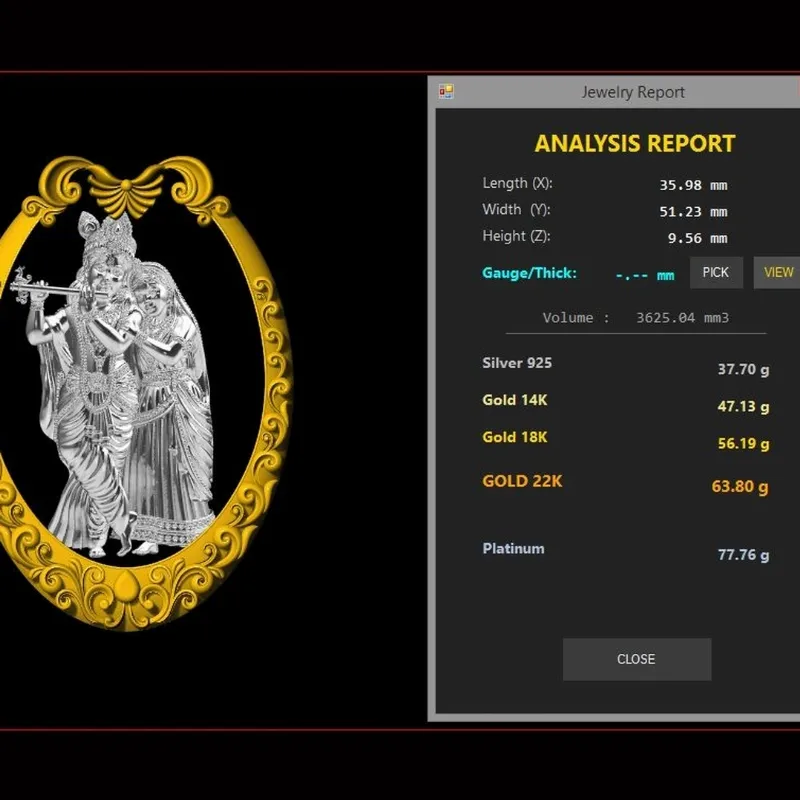Select the GOLD 22K label
Image resolution: width=800 pixels, height=800 pixels.
(x=522, y=481)
